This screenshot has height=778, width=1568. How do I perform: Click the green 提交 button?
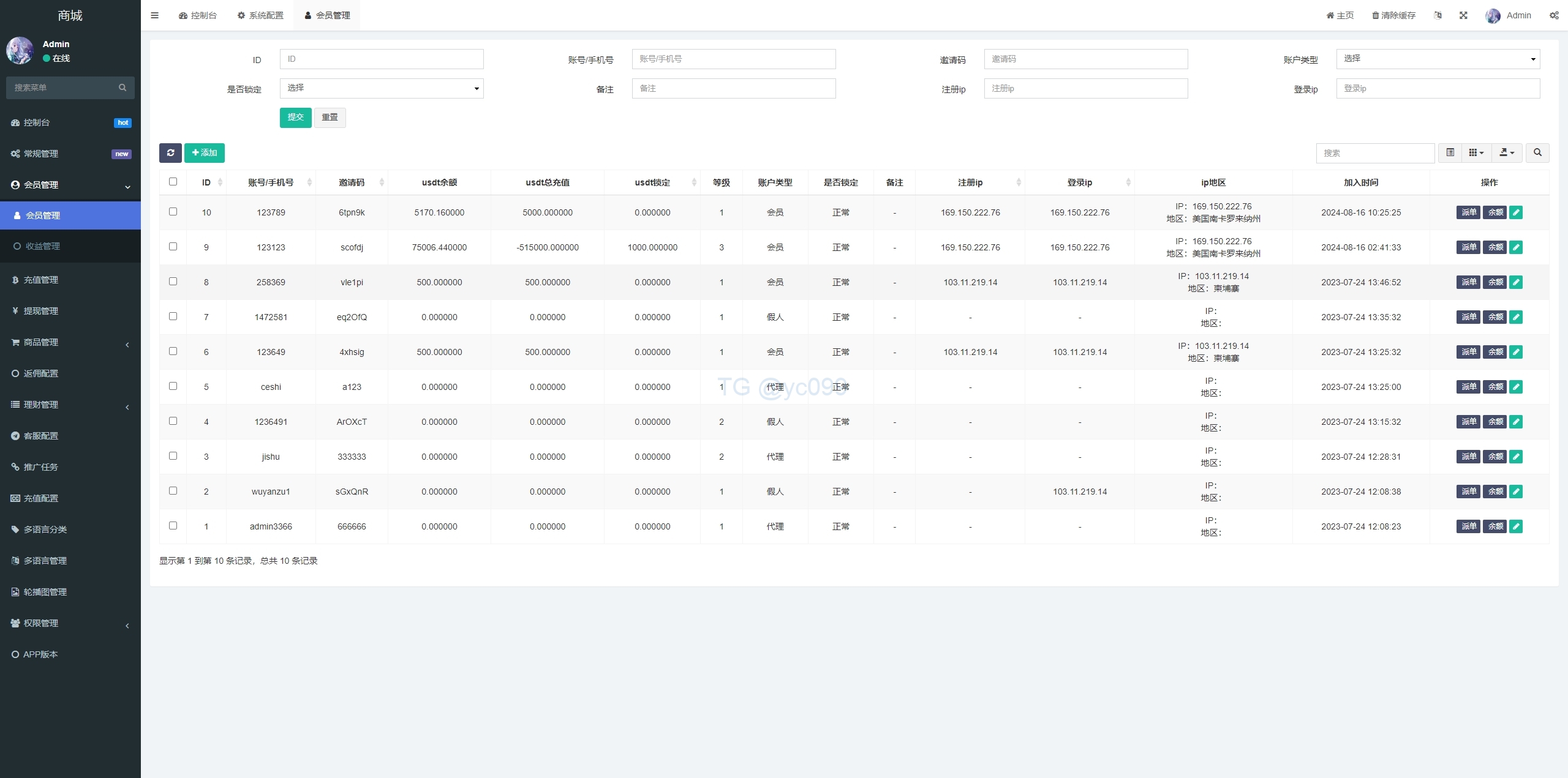[295, 118]
